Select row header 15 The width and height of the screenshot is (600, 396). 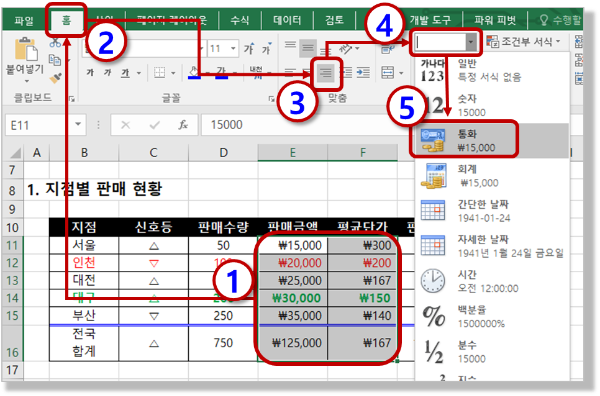(12, 316)
